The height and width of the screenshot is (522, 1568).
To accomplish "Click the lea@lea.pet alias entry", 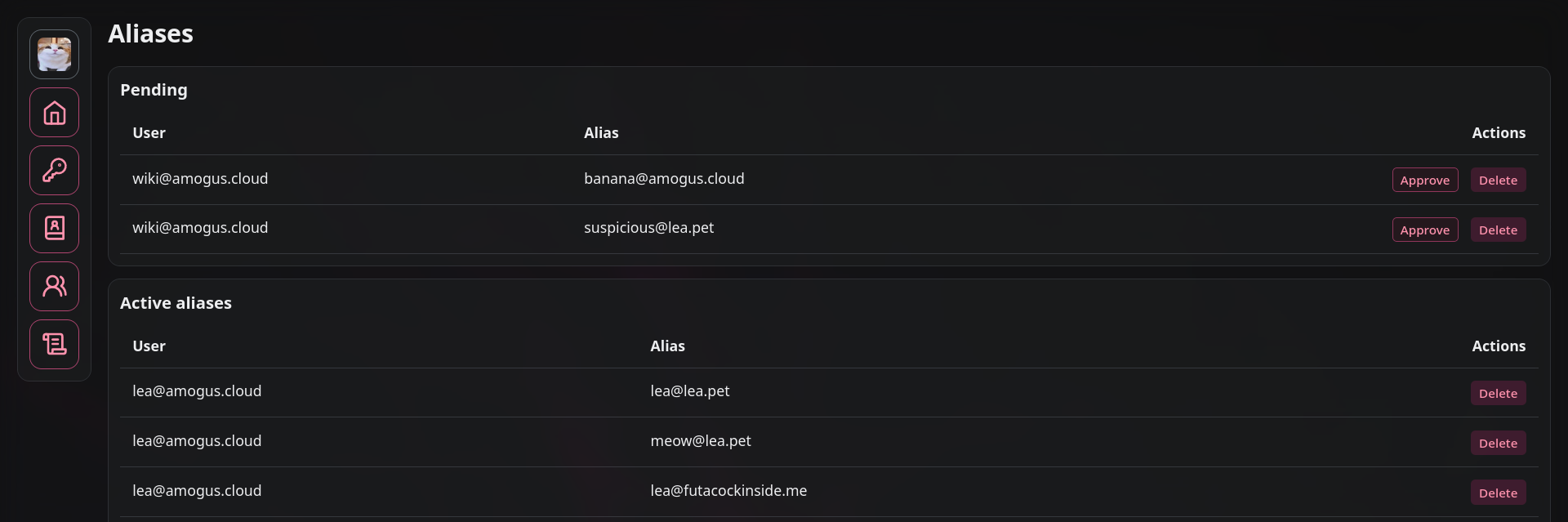I will 690,391.
